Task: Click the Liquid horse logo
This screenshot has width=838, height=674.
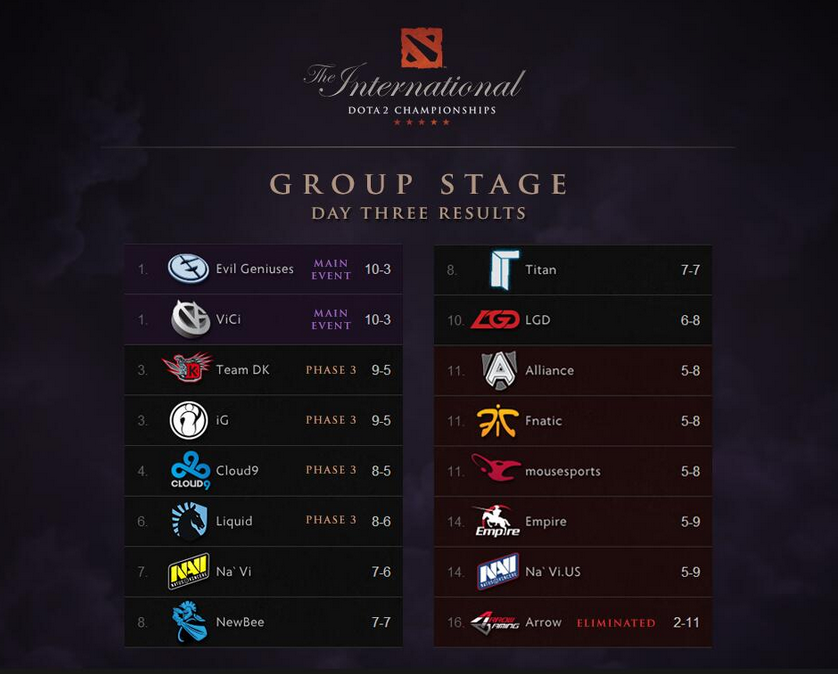Action: point(189,521)
